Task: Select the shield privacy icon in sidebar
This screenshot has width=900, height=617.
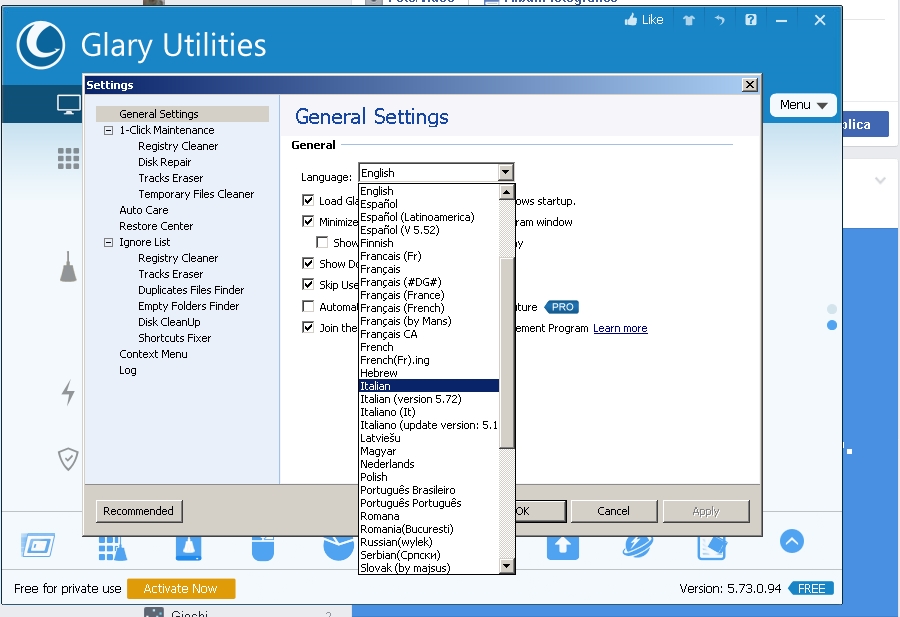Action: (x=68, y=459)
